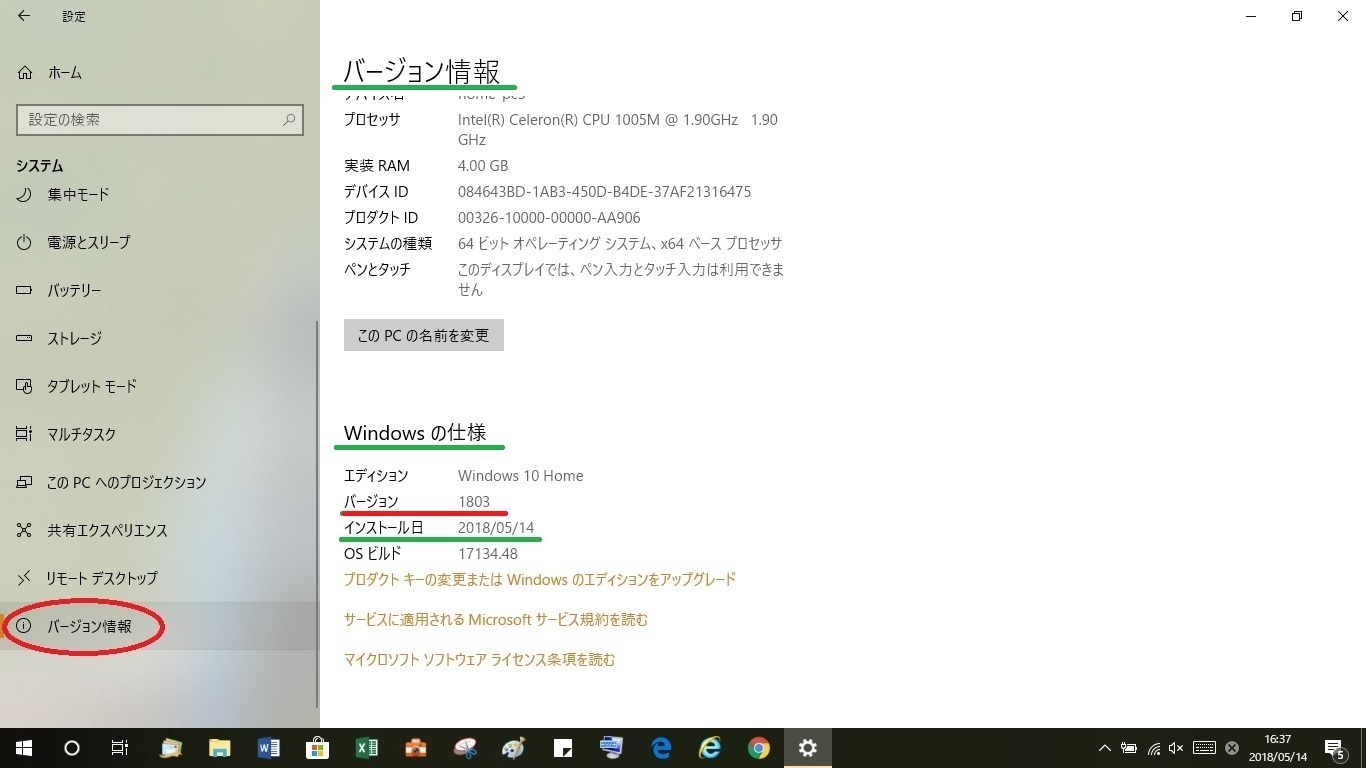
Task: Open Sticky Notes on the taskbar
Action: [563, 748]
